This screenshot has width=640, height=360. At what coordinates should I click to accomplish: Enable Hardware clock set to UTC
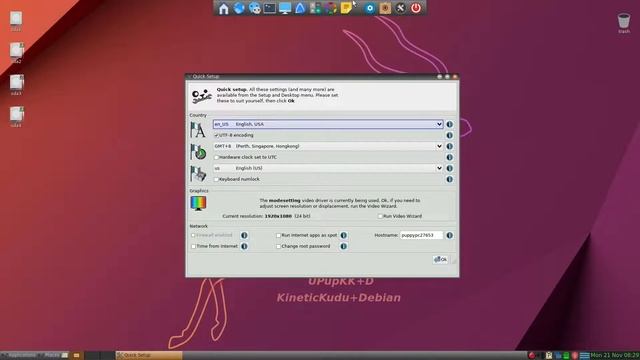pyautogui.click(x=216, y=157)
